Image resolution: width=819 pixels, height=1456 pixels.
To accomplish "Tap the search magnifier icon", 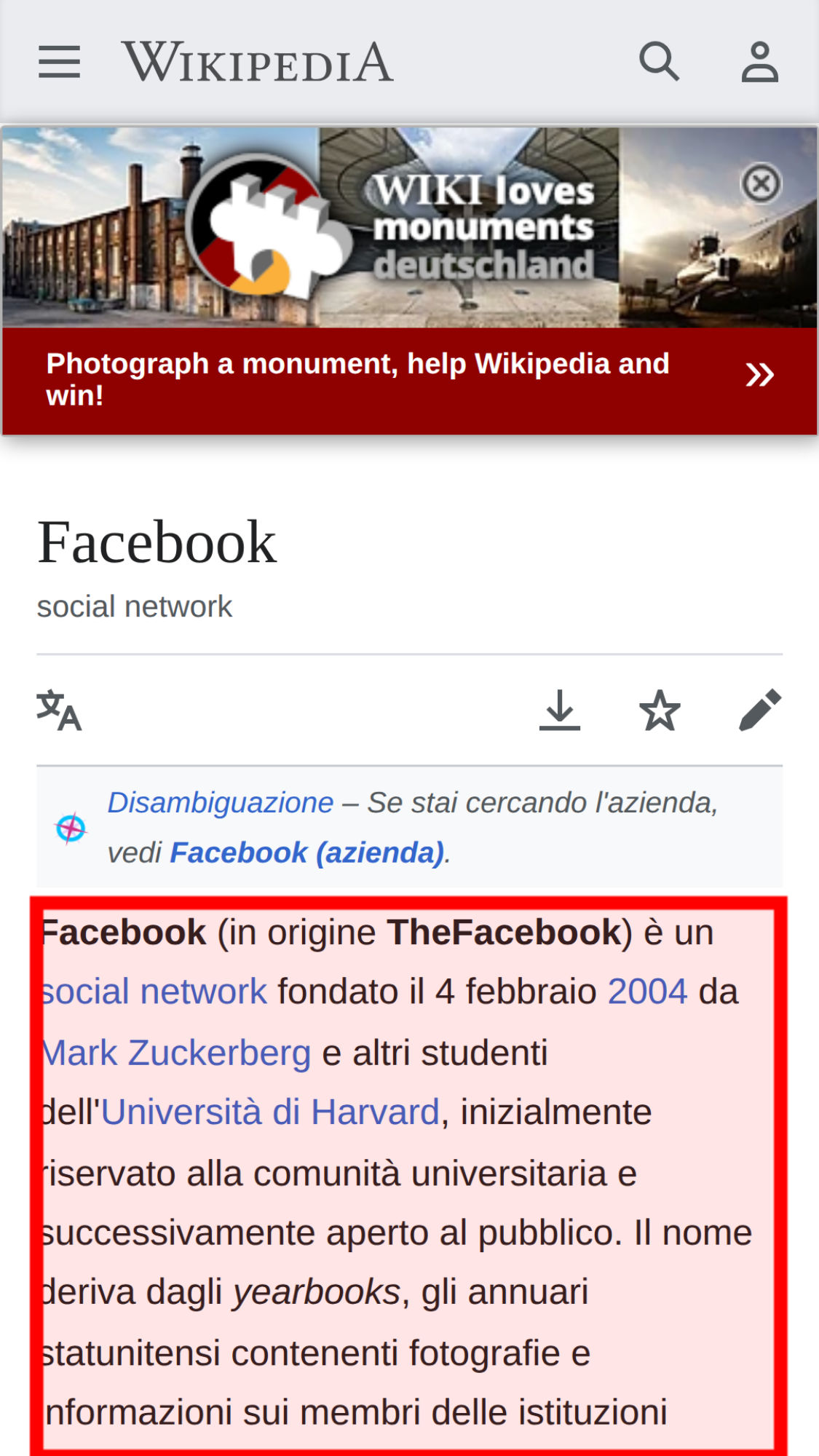I will click(x=660, y=61).
